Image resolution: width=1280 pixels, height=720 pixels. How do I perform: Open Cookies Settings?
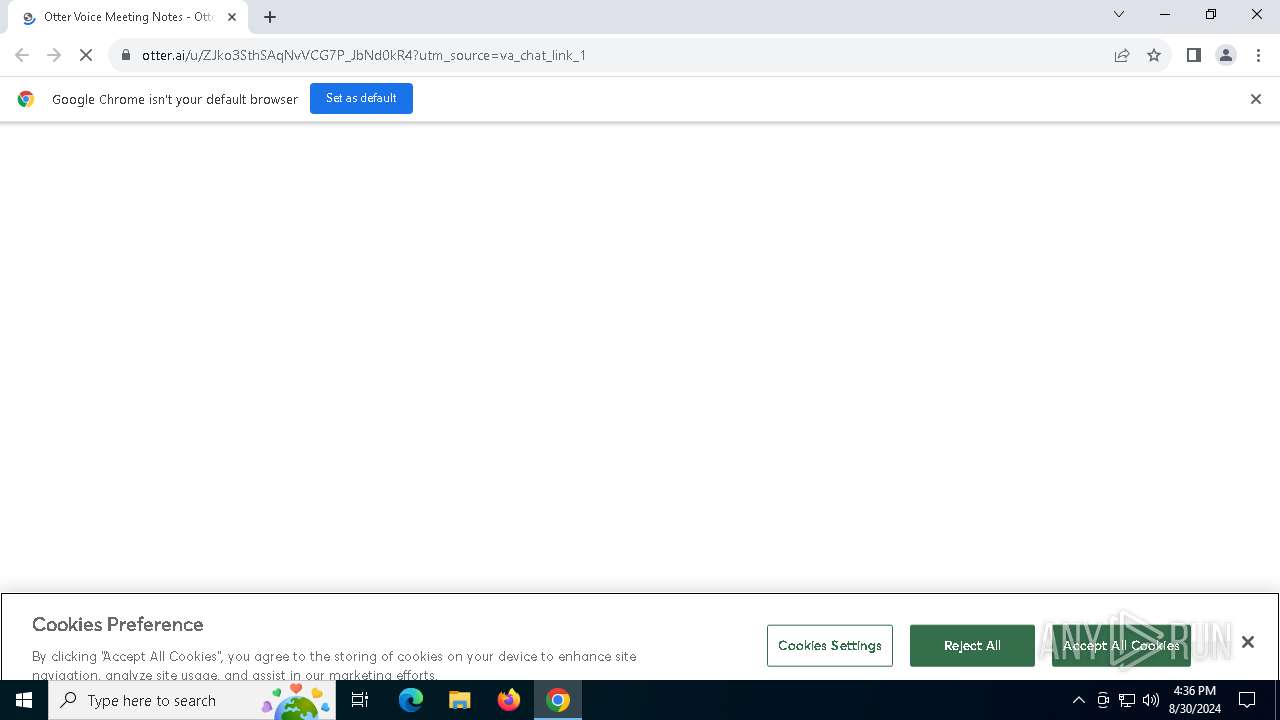click(x=830, y=646)
